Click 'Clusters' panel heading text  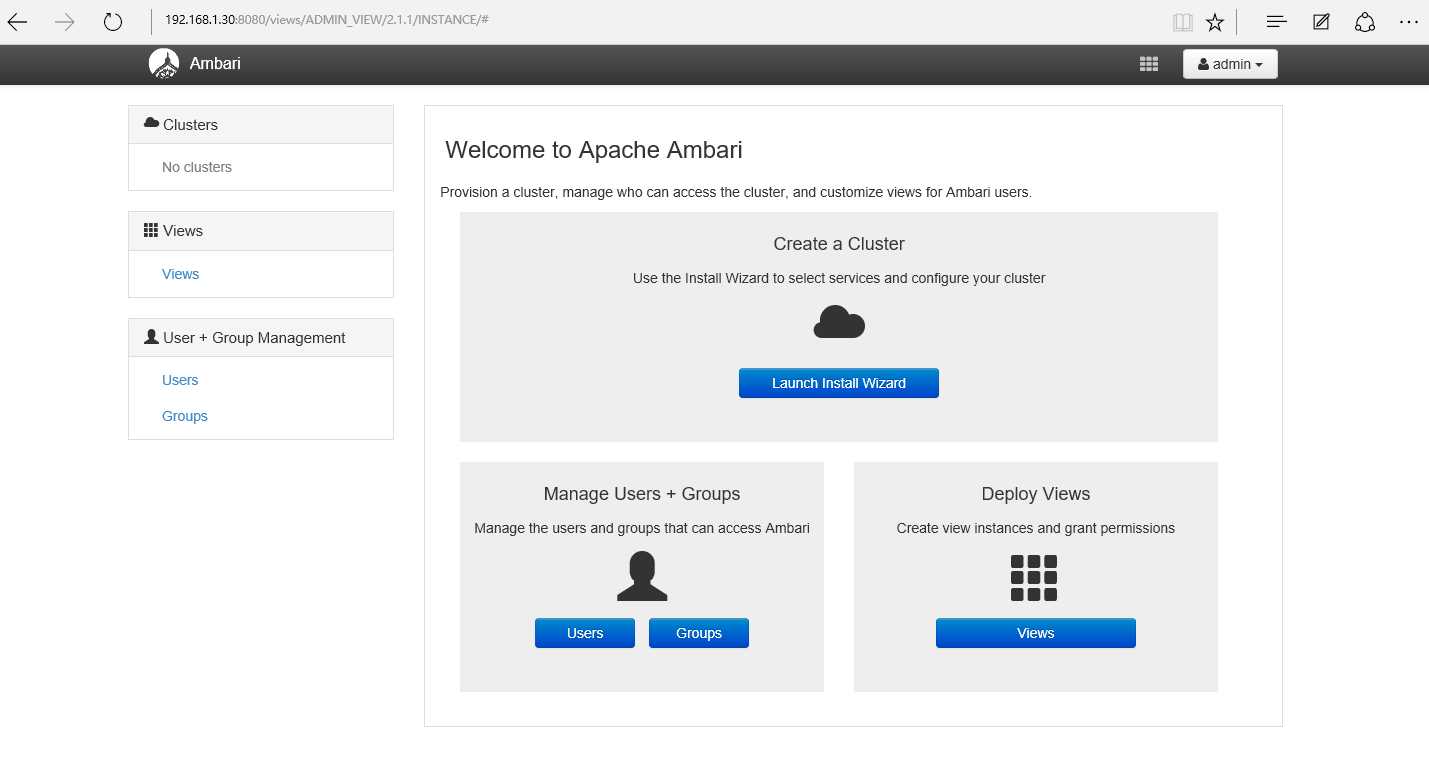[x=190, y=125]
